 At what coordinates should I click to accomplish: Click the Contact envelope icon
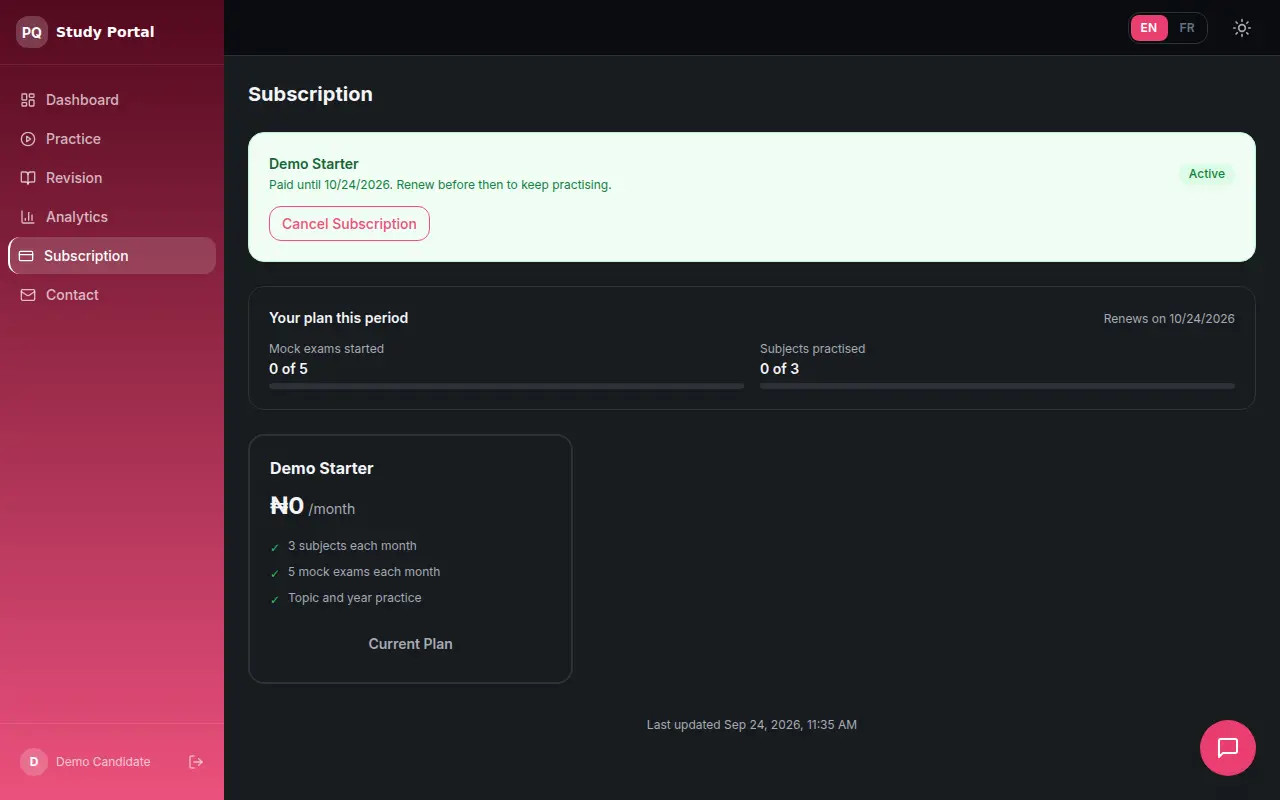(x=28, y=295)
